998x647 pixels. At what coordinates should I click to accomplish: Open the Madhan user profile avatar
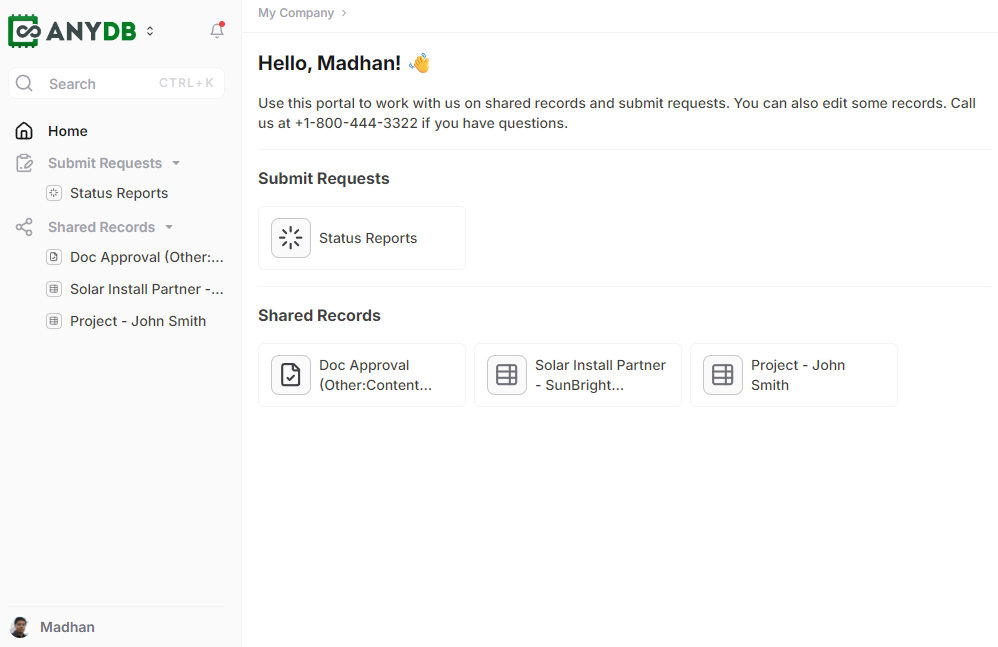(x=19, y=627)
